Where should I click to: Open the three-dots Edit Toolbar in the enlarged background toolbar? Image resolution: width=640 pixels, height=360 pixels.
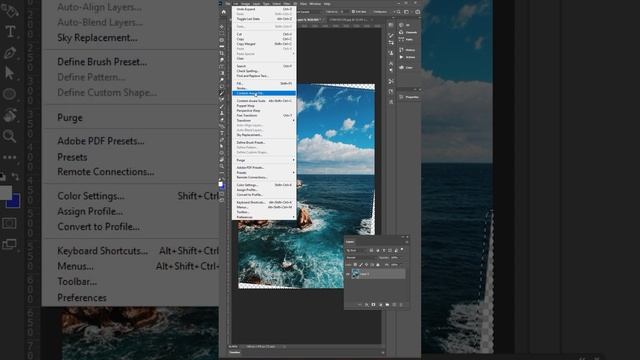[10, 157]
